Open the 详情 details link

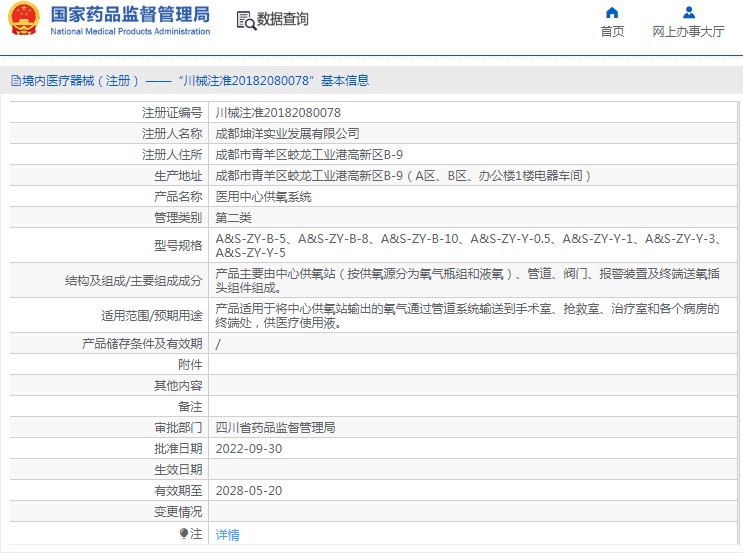(227, 535)
